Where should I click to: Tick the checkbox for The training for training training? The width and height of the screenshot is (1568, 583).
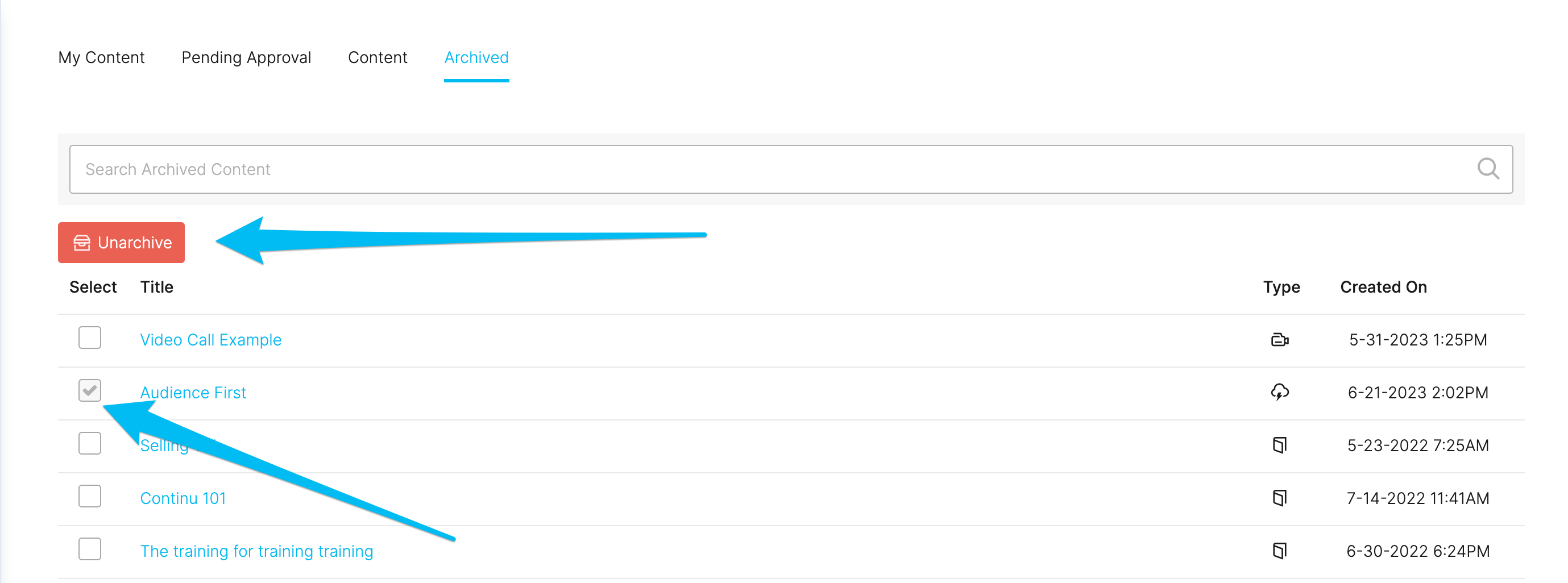click(89, 549)
